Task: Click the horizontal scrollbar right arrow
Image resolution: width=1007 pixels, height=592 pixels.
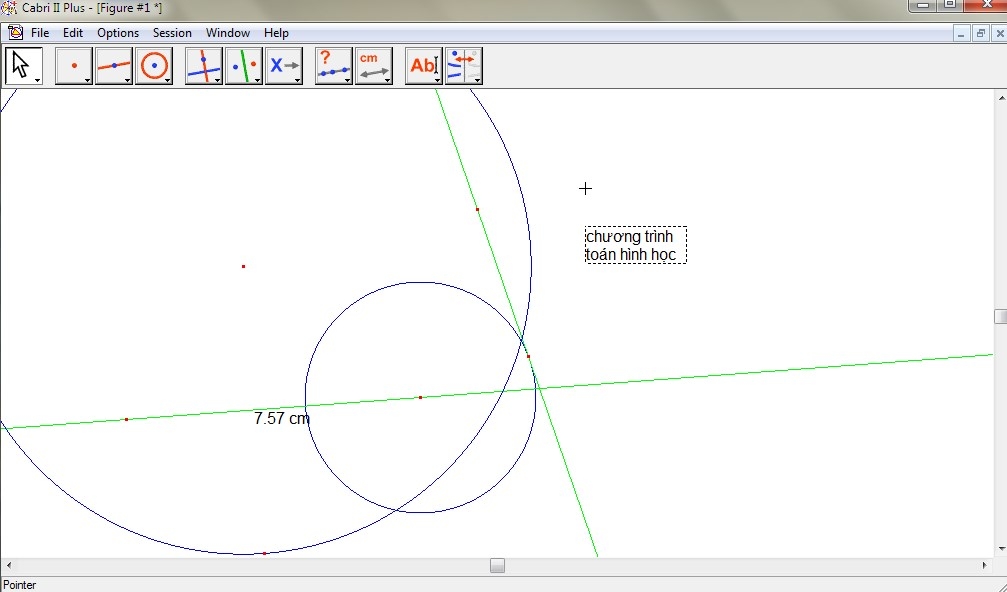Action: coord(985,565)
